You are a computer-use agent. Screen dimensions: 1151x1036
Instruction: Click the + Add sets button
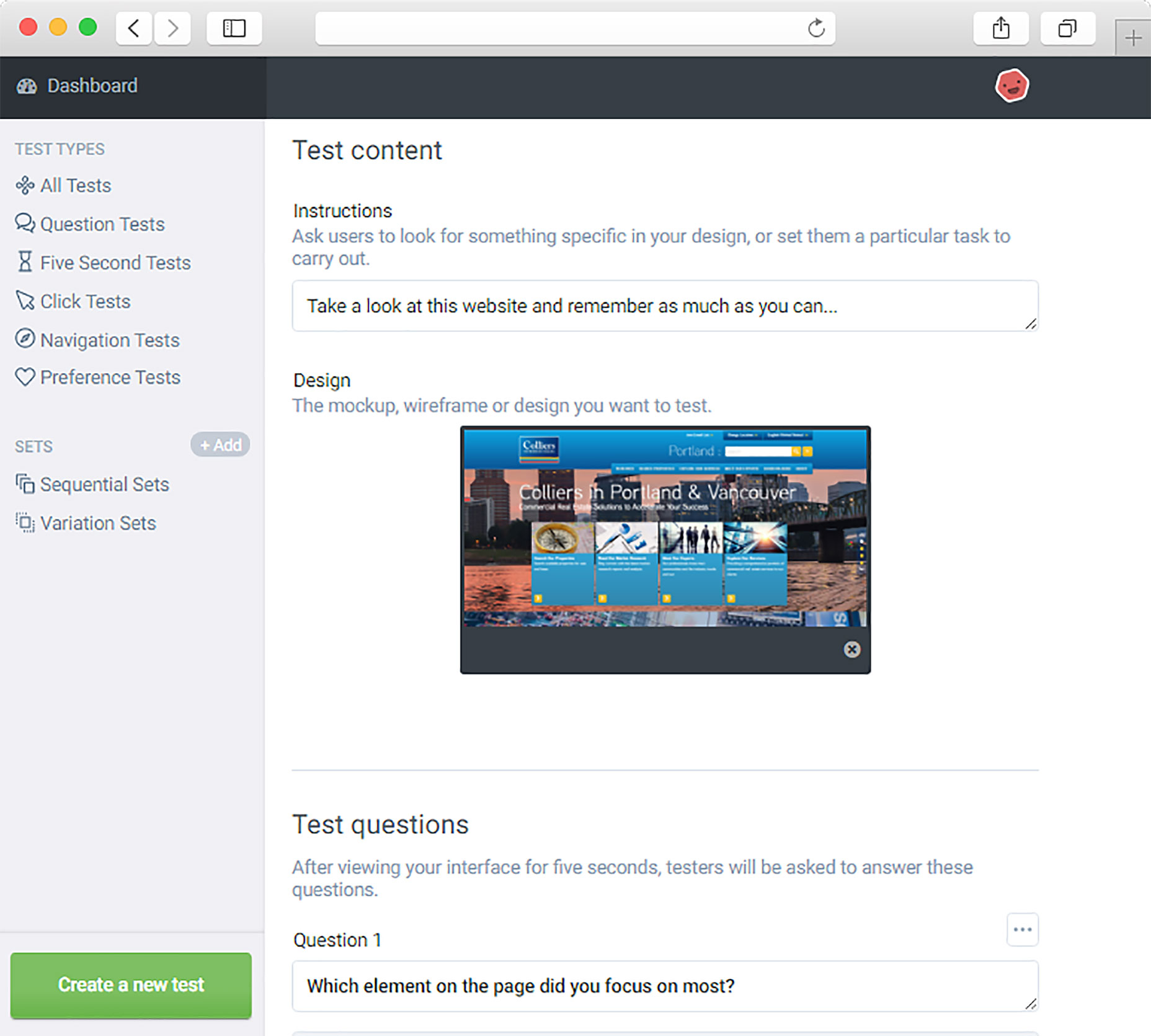click(220, 445)
